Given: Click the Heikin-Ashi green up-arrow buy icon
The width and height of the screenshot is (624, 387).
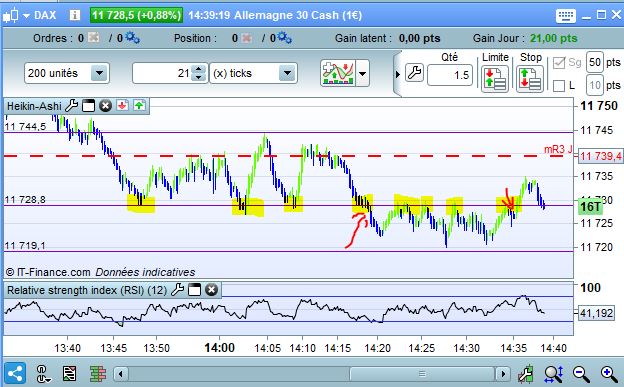Looking at the screenshot, I should pyautogui.click(x=139, y=106).
